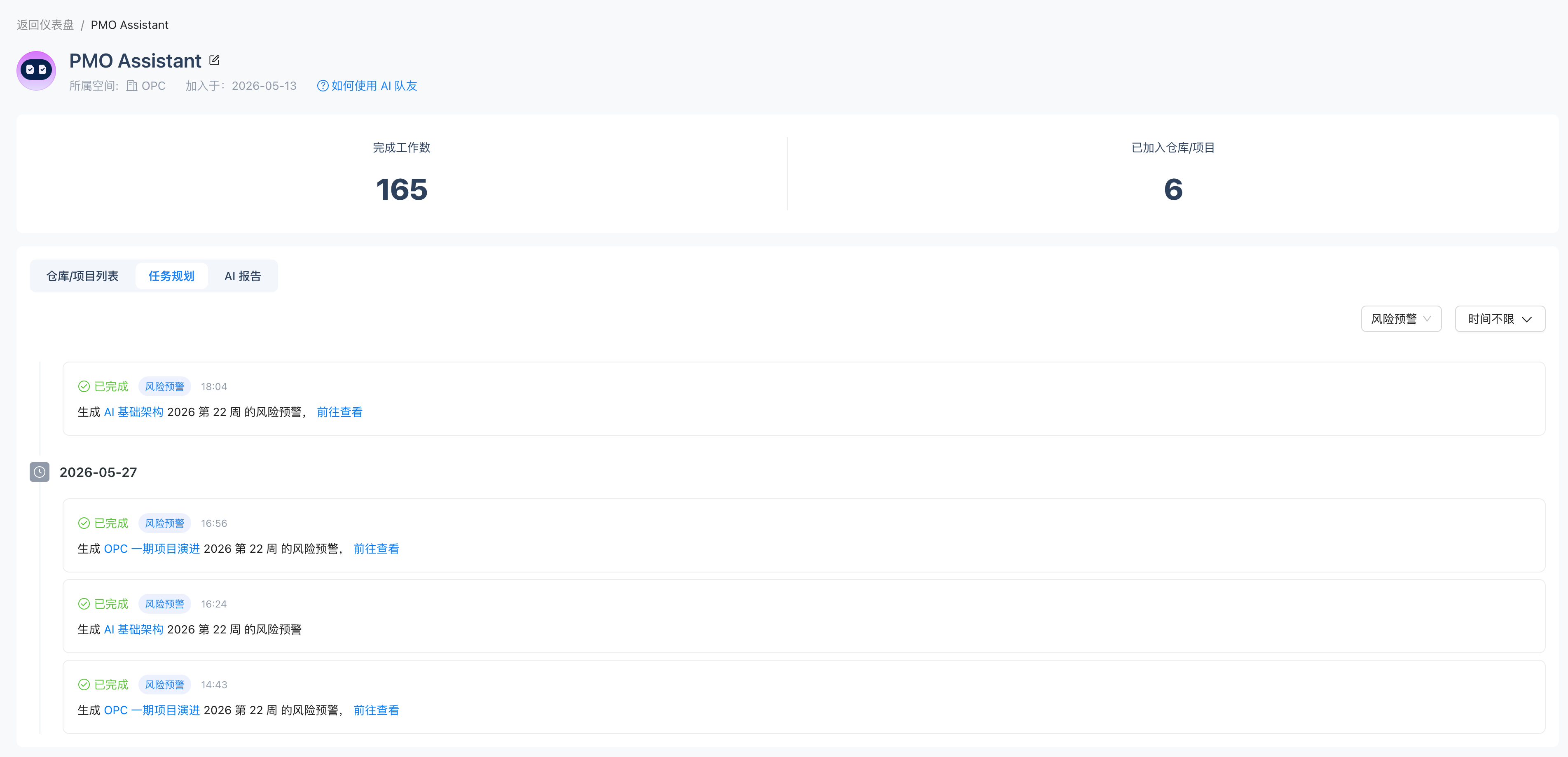Click the OPC space building icon
This screenshot has height=757, width=1568.
click(x=131, y=86)
